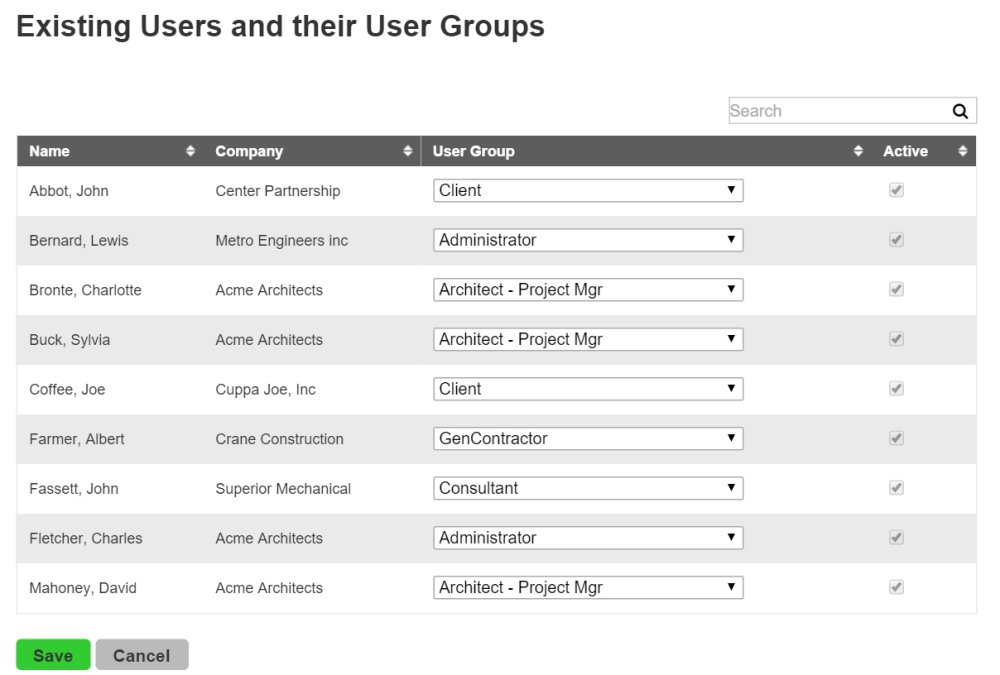Uncheck the Active checkbox for Bernard, Lewis
This screenshot has width=1000, height=675.
point(897,240)
